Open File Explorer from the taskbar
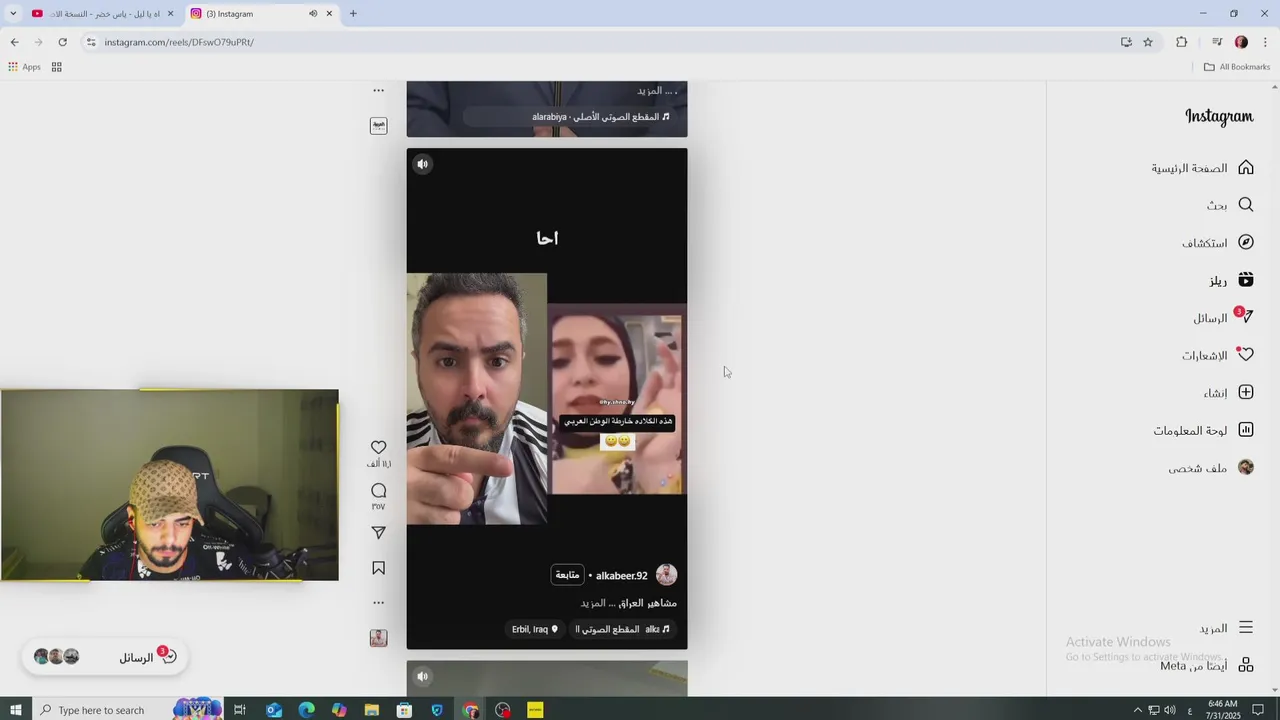The height and width of the screenshot is (720, 1280). [372, 710]
